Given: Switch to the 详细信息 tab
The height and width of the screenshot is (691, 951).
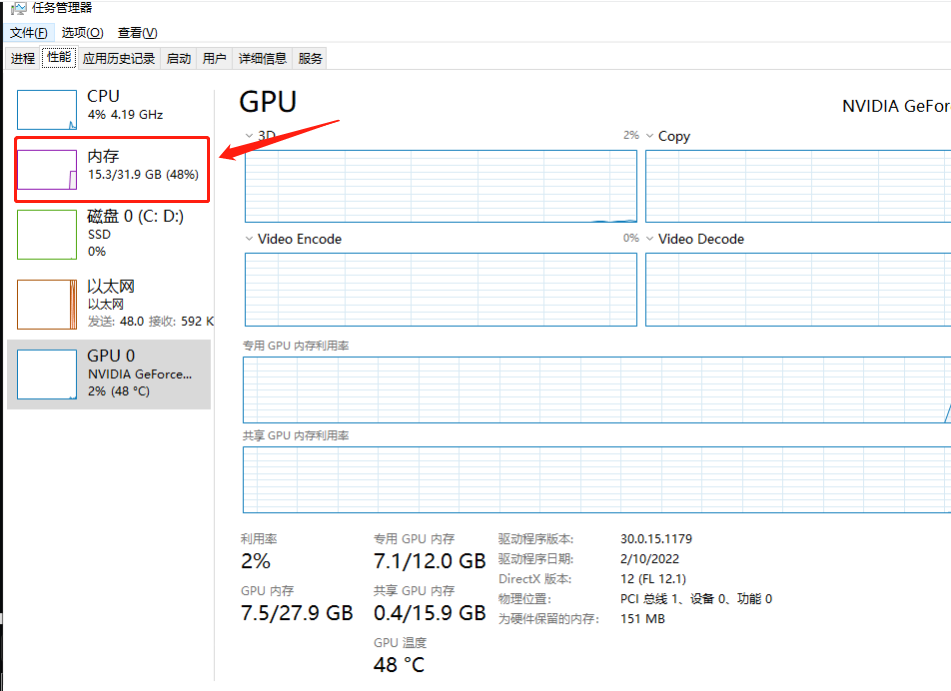Looking at the screenshot, I should pos(263,59).
